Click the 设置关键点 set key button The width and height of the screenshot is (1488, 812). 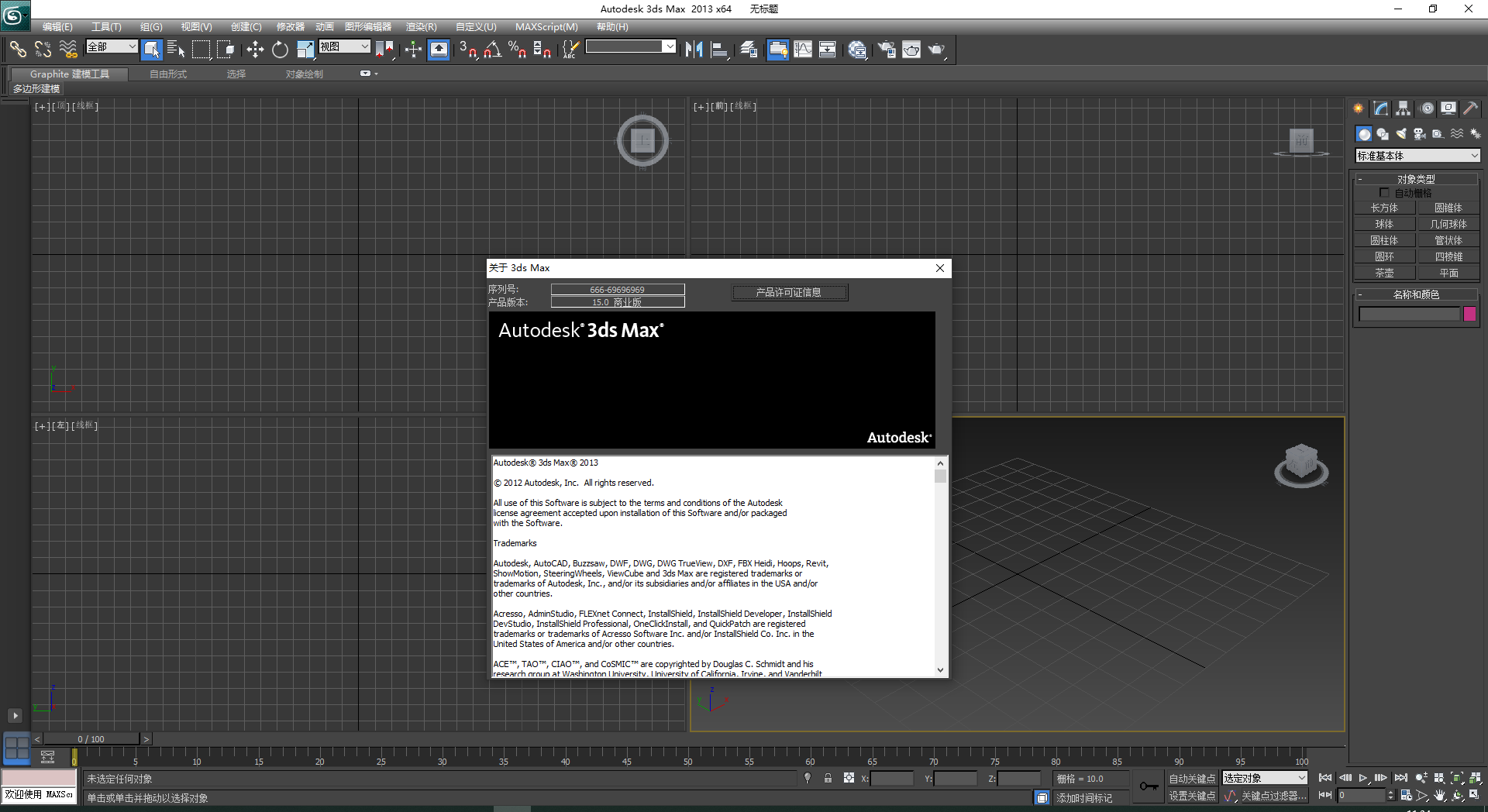click(1192, 796)
